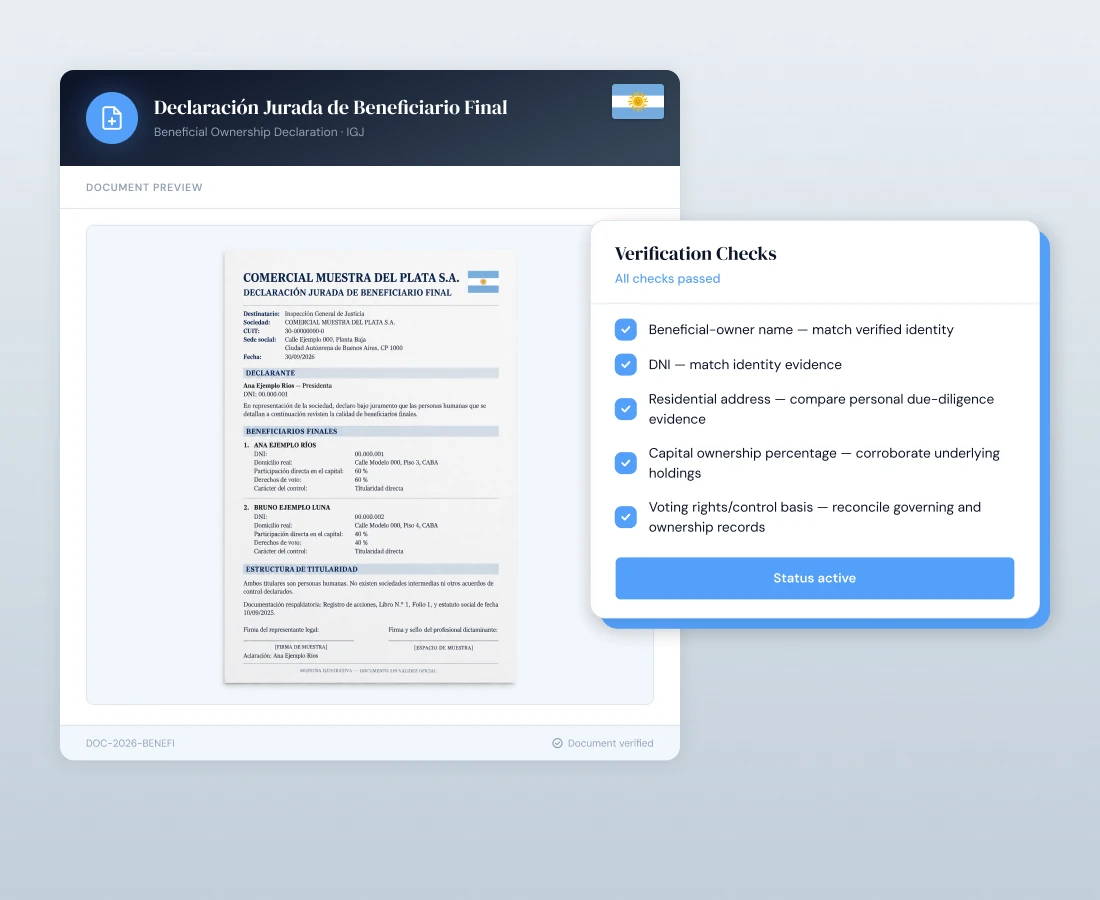Click the blue document-add icon in the header
Screen dimensions: 1100x900
[112, 118]
